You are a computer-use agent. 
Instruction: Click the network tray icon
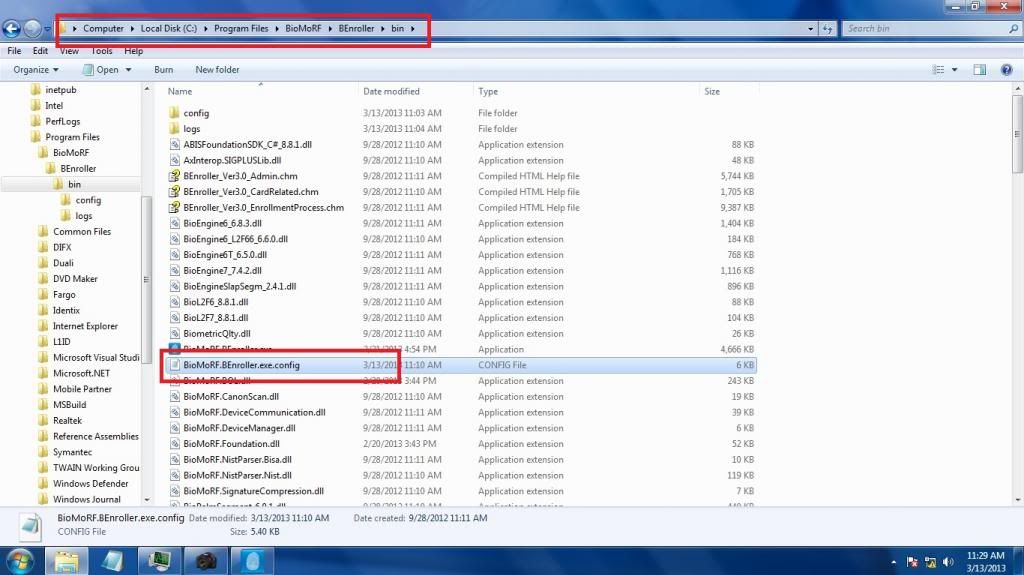coord(931,562)
